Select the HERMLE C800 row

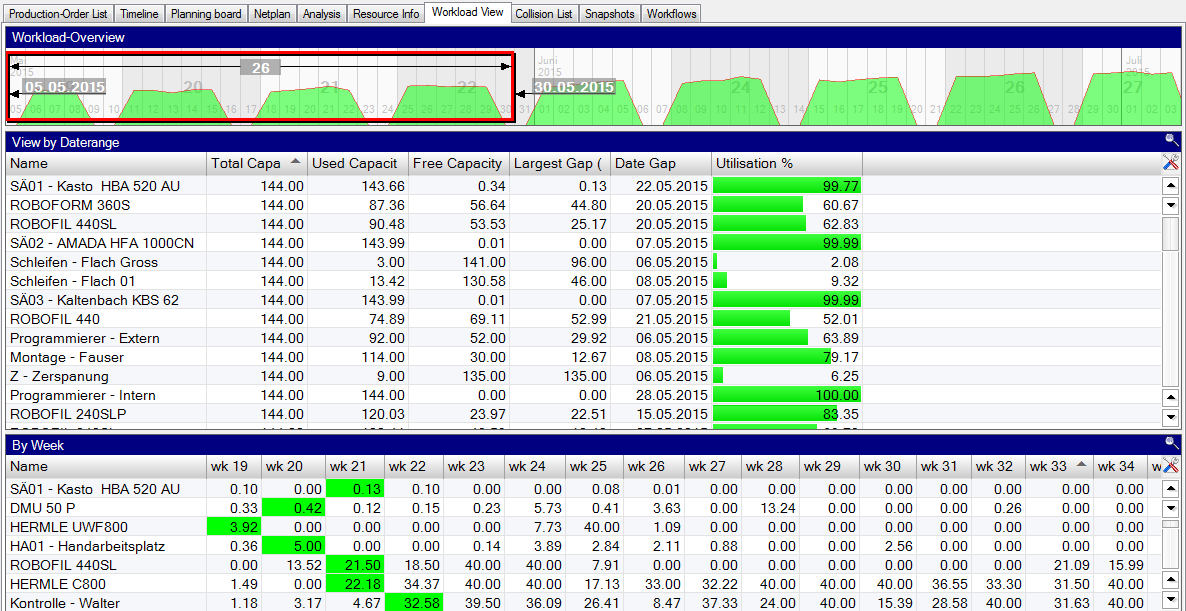click(x=584, y=584)
